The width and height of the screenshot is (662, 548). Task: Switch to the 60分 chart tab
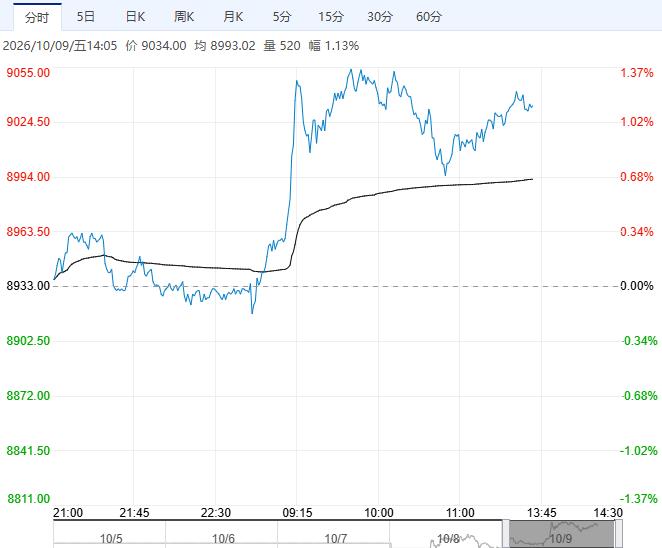pos(429,17)
